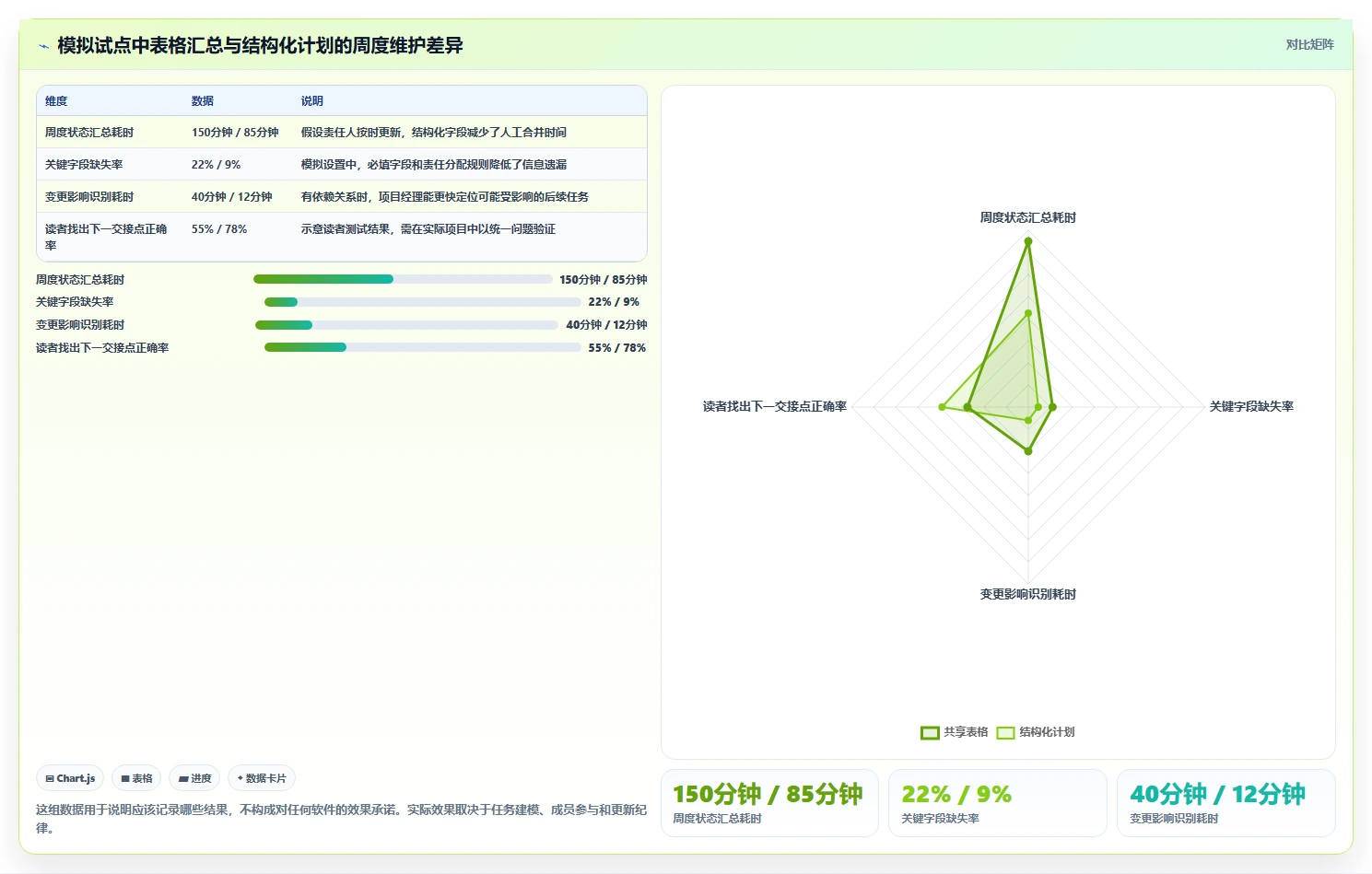
Task: Open the 40分钟 / 12分钟 summary card
Action: click(x=1226, y=803)
